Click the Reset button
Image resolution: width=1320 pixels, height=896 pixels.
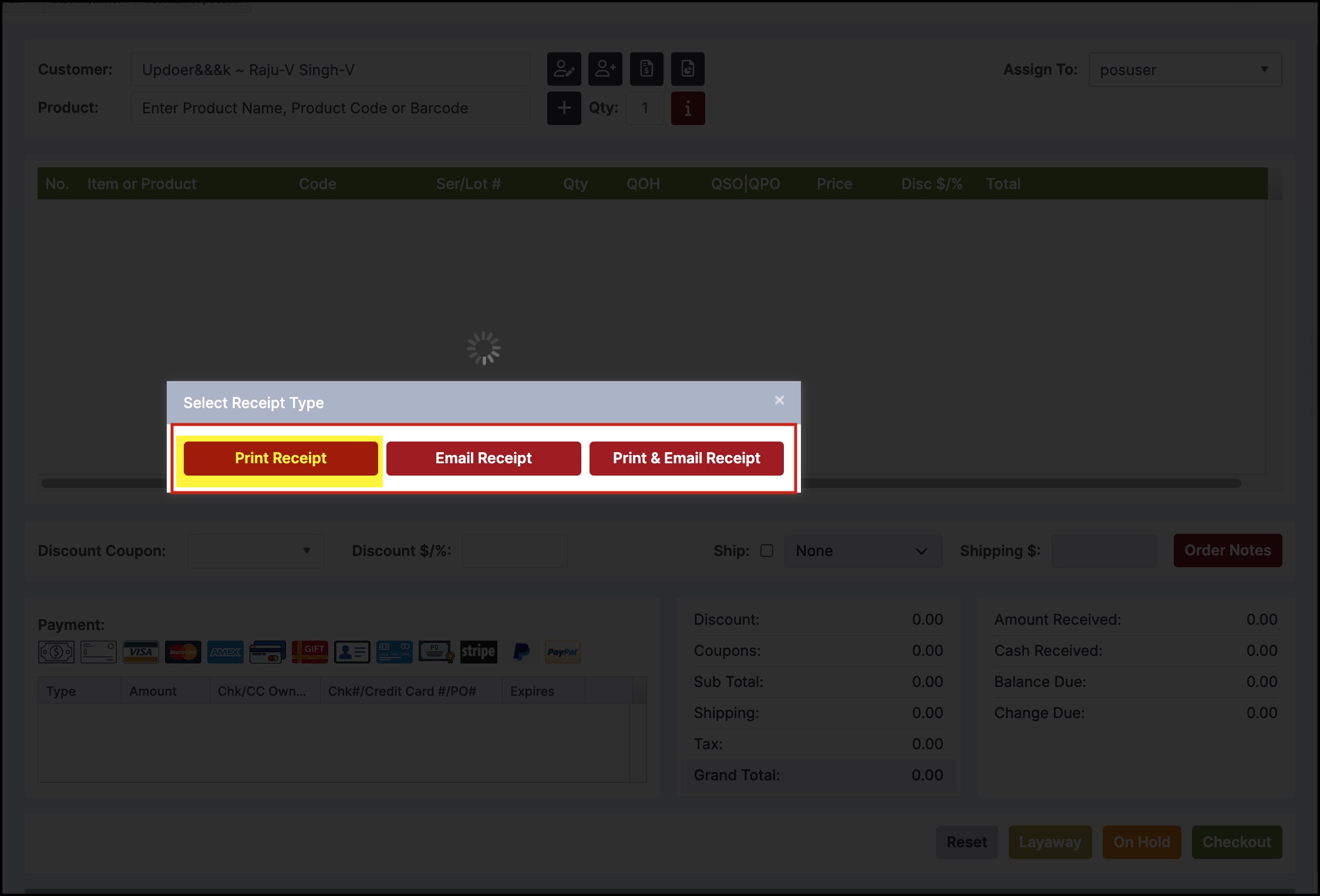click(967, 842)
